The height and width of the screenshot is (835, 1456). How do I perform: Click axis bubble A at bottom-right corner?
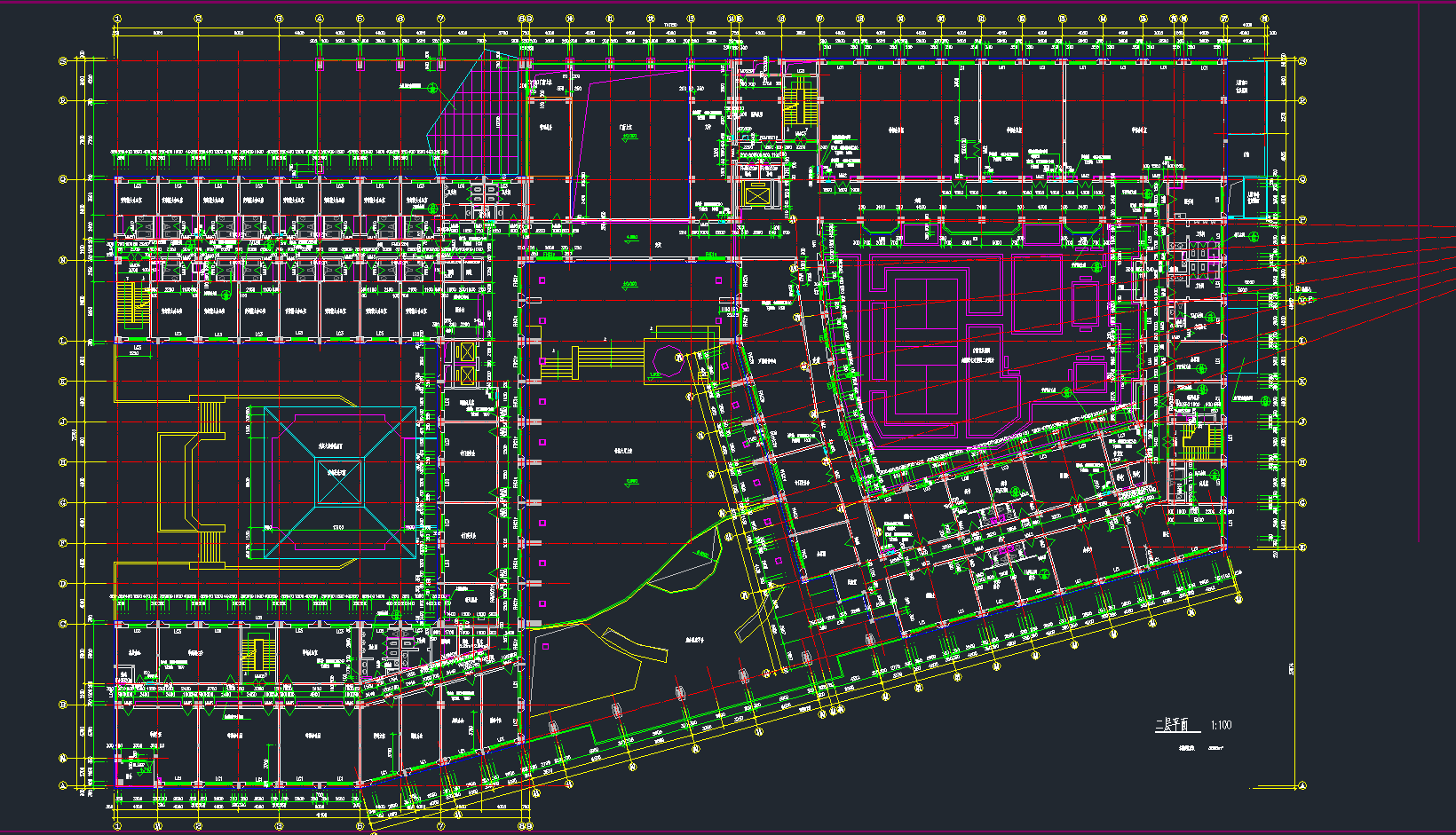point(1302,786)
